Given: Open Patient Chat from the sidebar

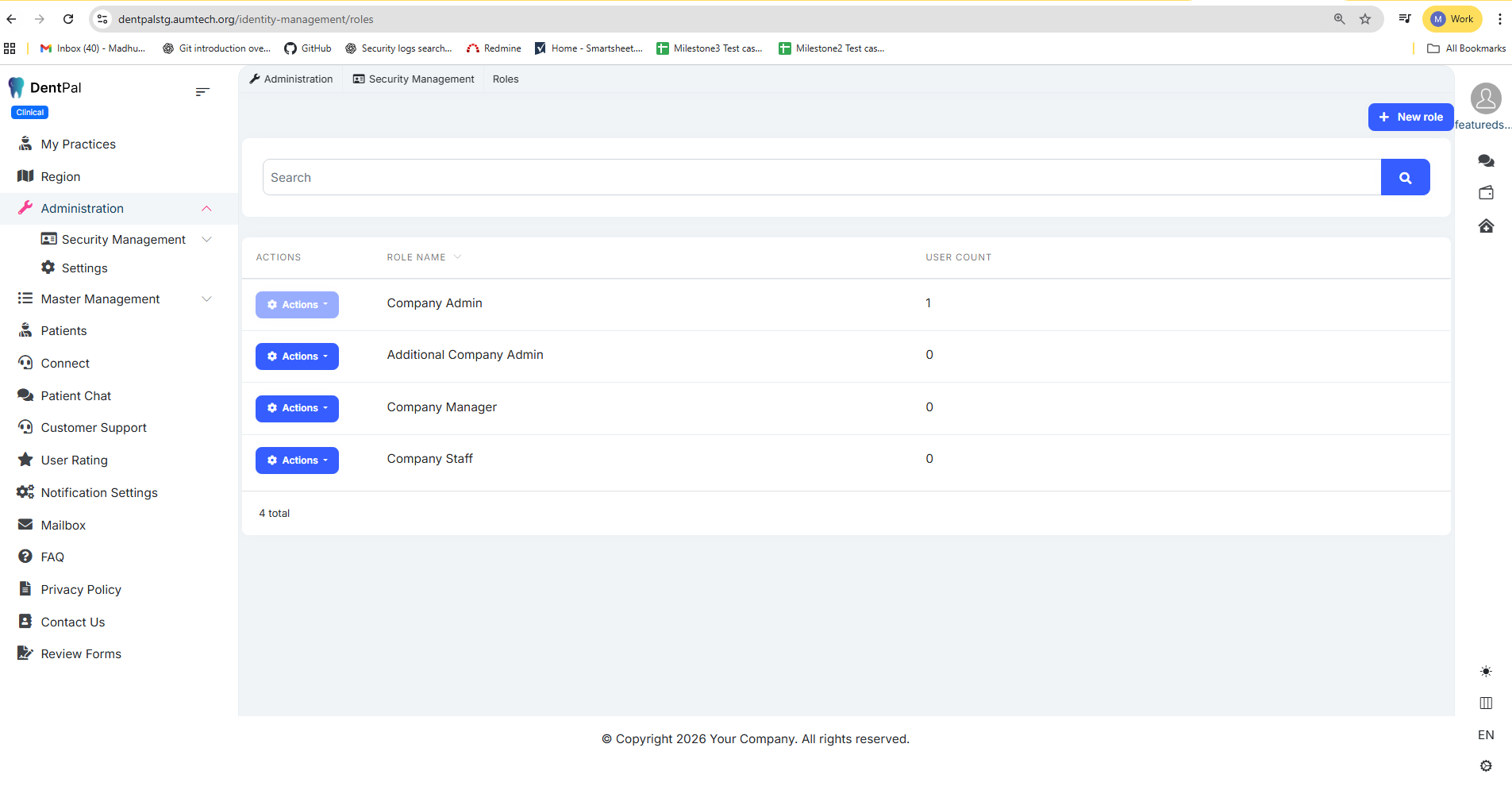Looking at the screenshot, I should [76, 396].
